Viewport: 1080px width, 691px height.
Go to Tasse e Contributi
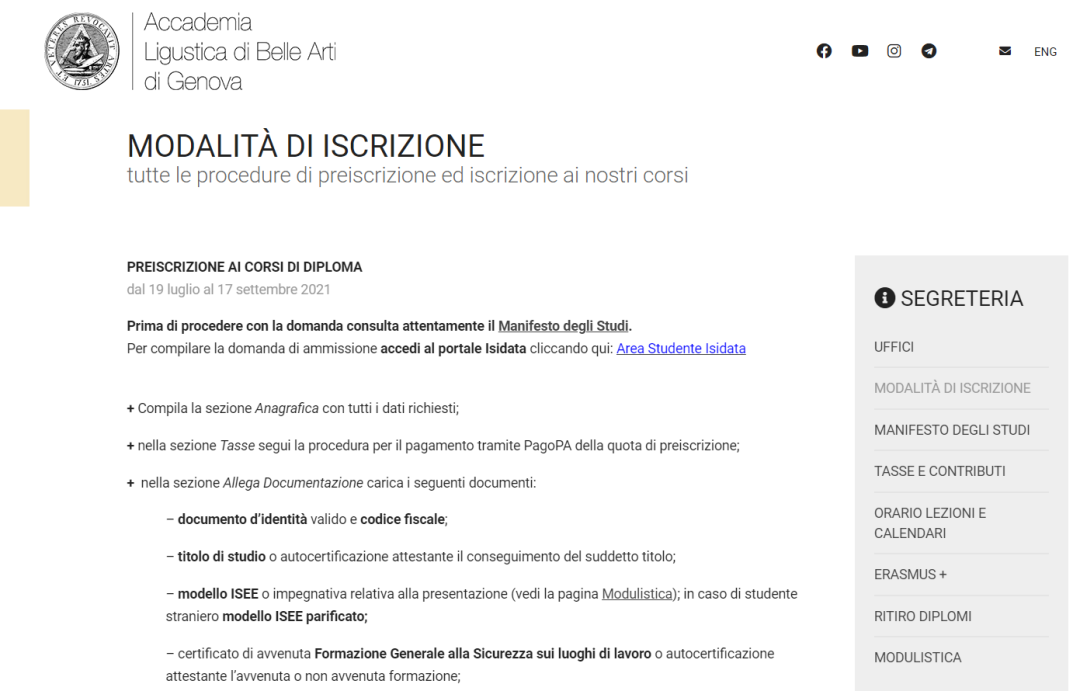pos(939,471)
